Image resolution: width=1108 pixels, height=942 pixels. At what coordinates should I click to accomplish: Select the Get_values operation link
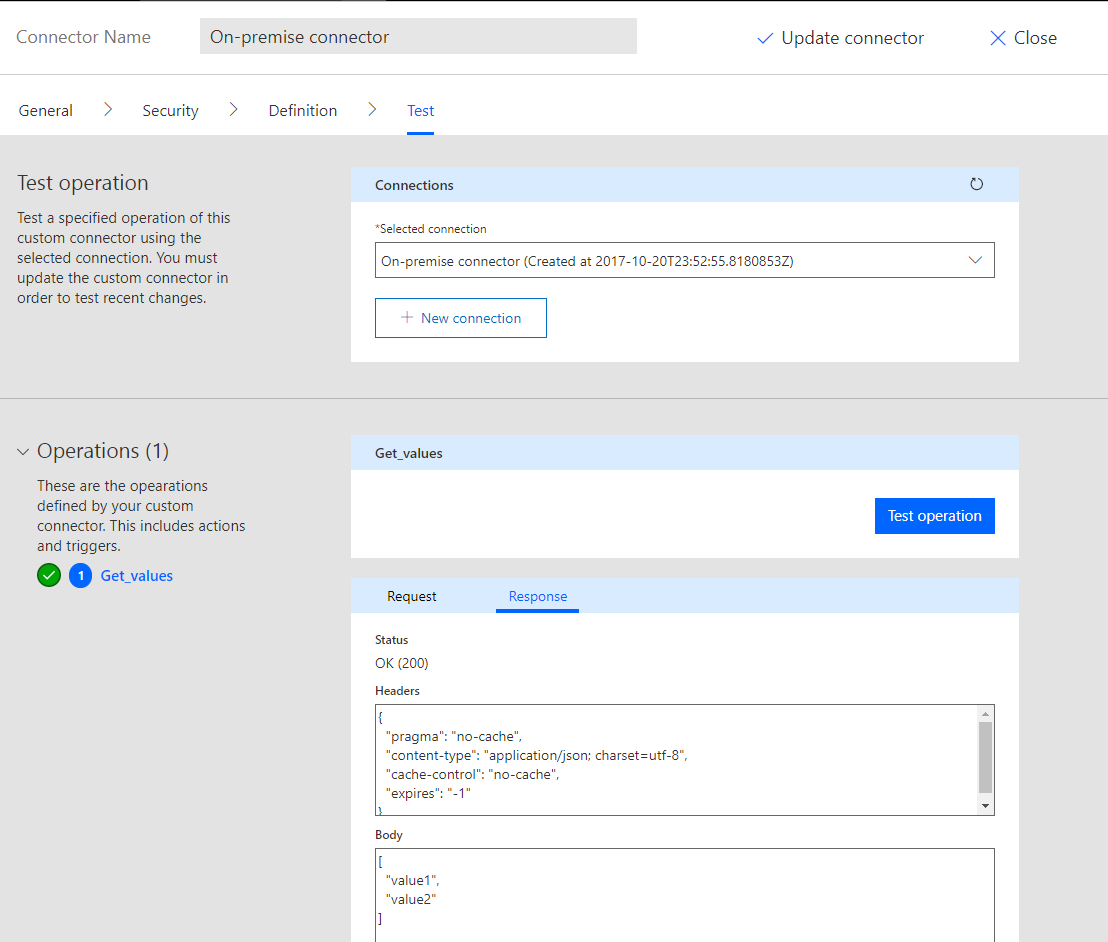(x=137, y=576)
